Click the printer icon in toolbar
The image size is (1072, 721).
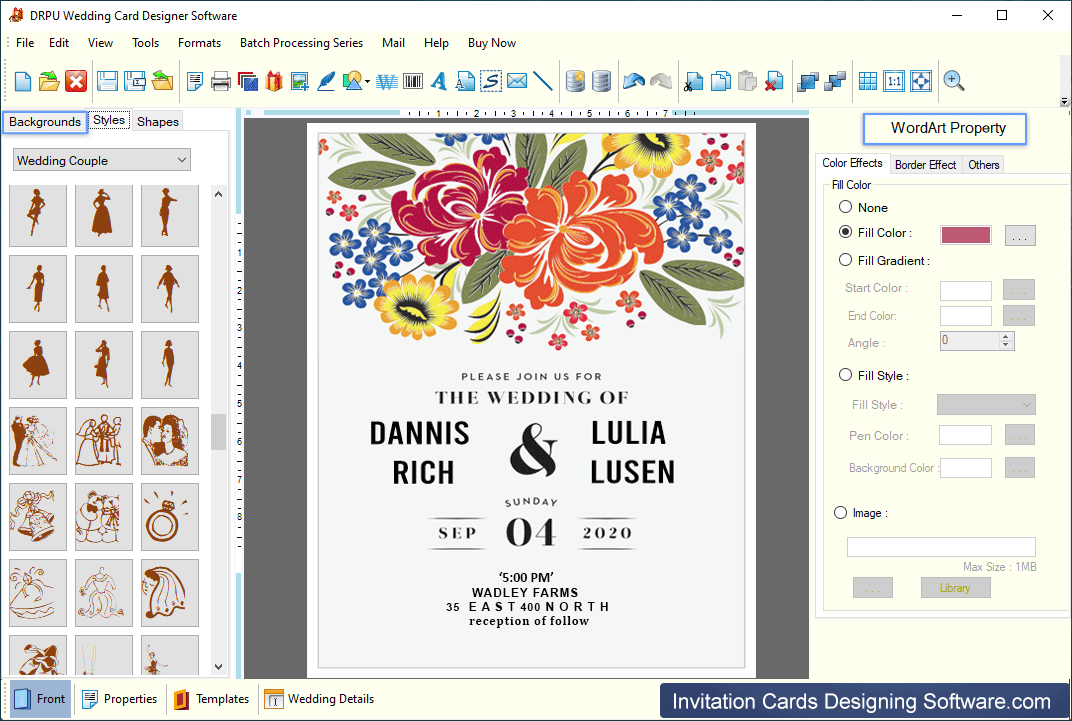pyautogui.click(x=221, y=81)
